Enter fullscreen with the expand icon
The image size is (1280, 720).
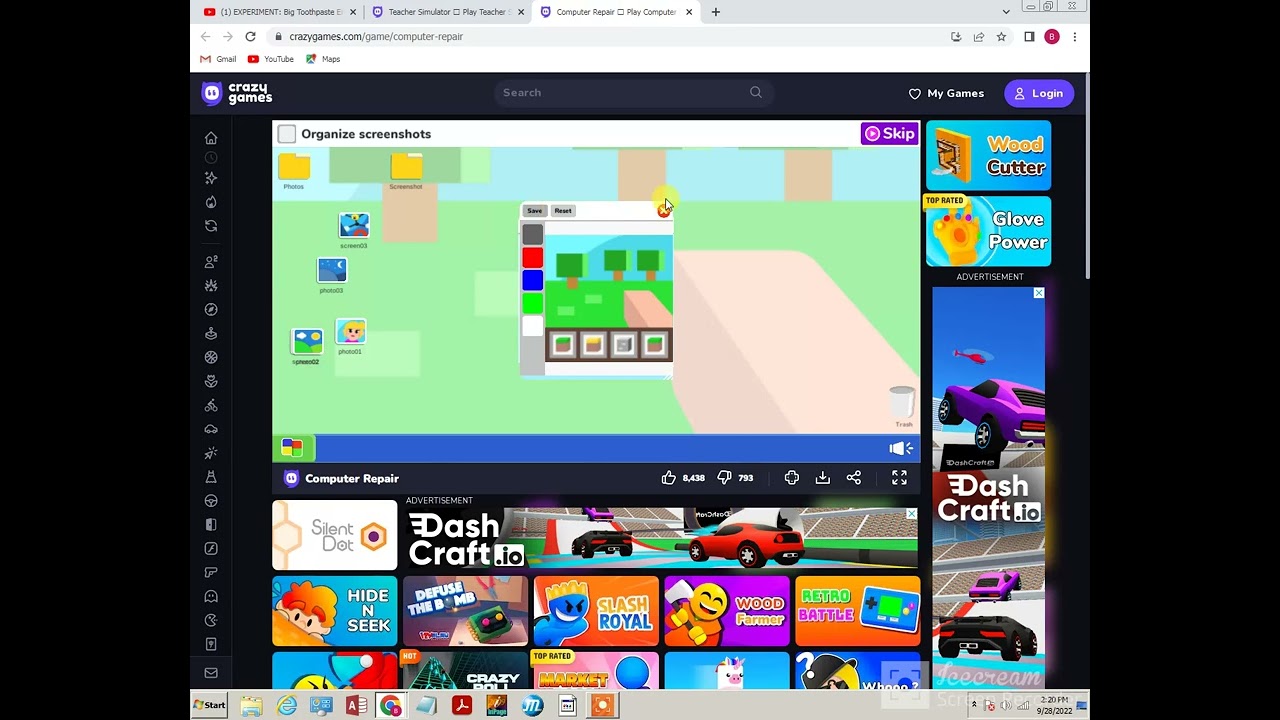[899, 478]
